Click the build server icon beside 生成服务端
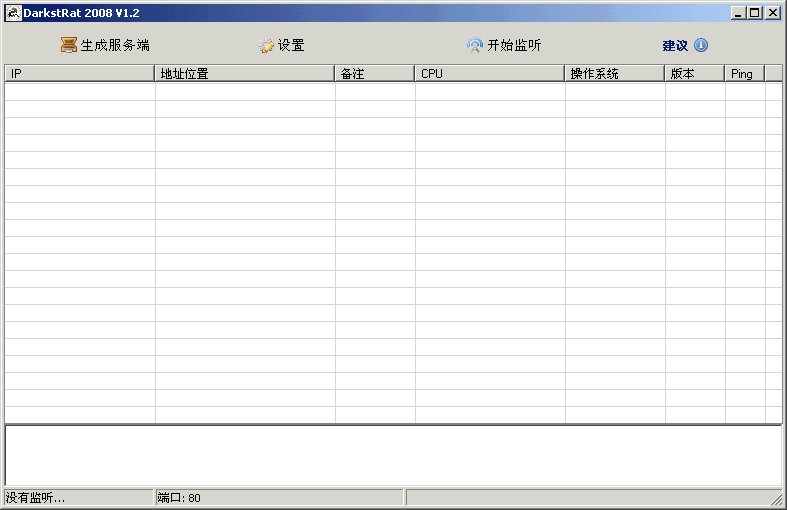787x510 pixels. [x=68, y=45]
